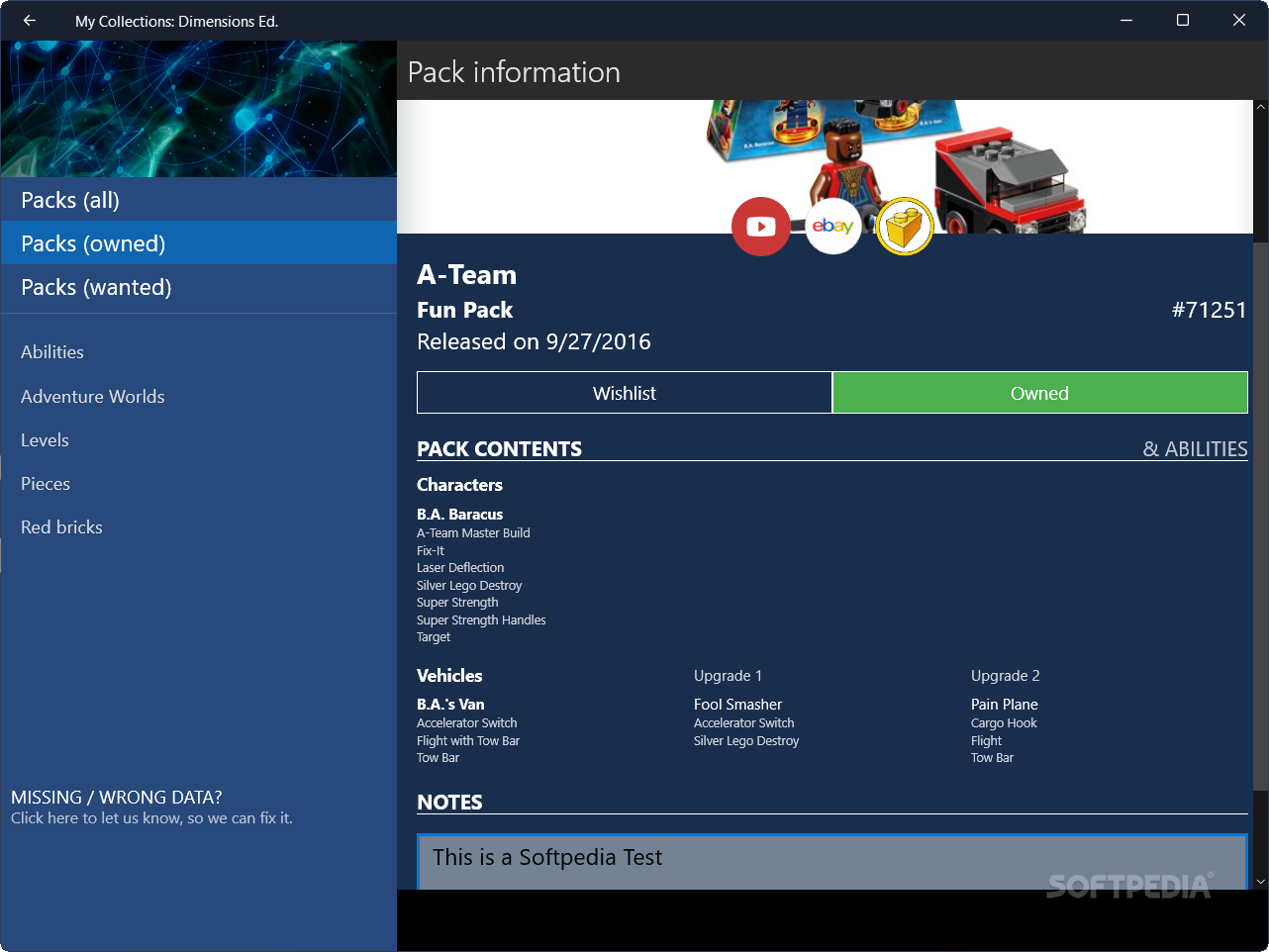Click the 'Fix-It' ability
The width and height of the screenshot is (1269, 952).
coord(431,551)
